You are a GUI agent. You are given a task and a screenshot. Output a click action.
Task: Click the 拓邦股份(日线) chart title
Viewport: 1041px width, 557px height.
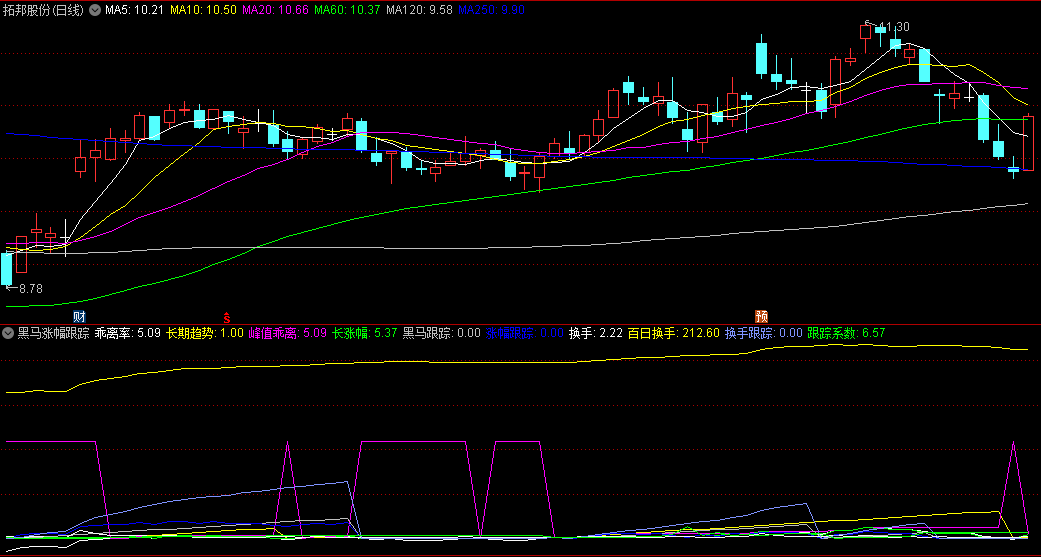pos(43,10)
